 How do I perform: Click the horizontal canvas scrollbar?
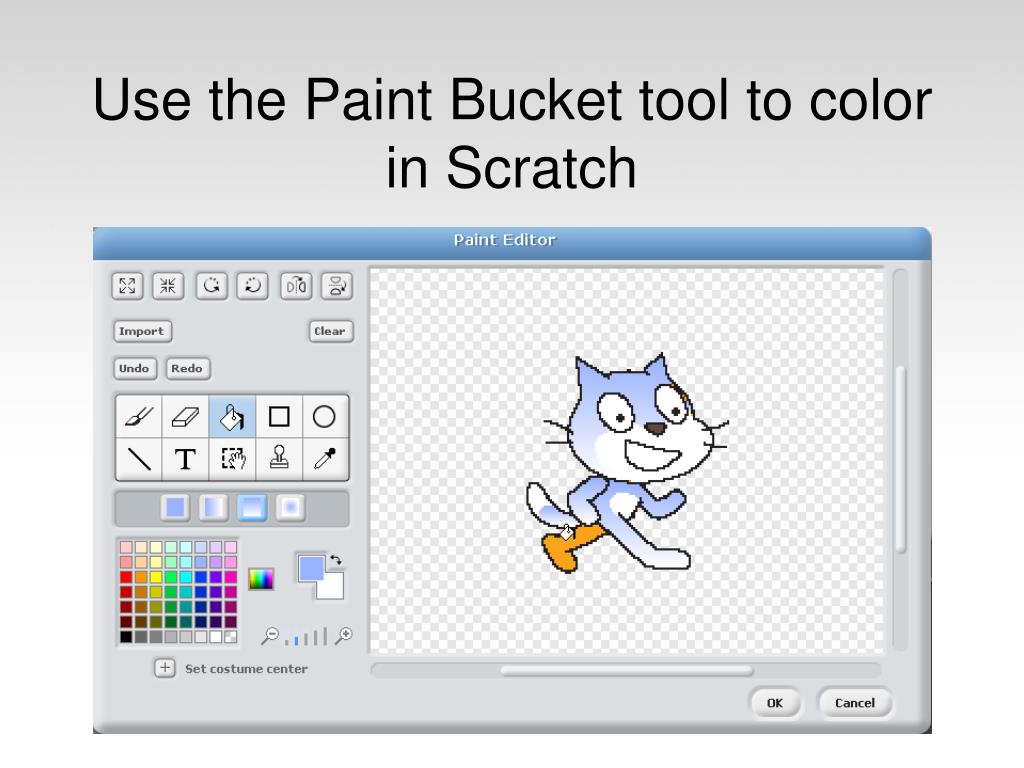tap(626, 671)
